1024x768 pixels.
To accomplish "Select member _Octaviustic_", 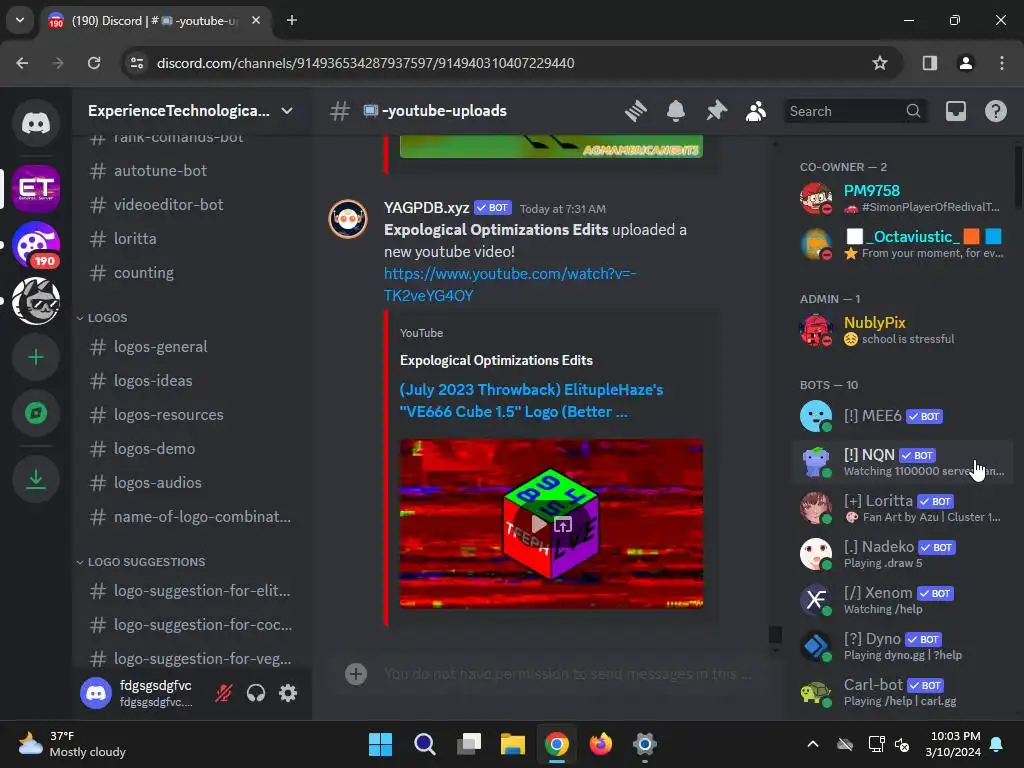I will coord(901,244).
